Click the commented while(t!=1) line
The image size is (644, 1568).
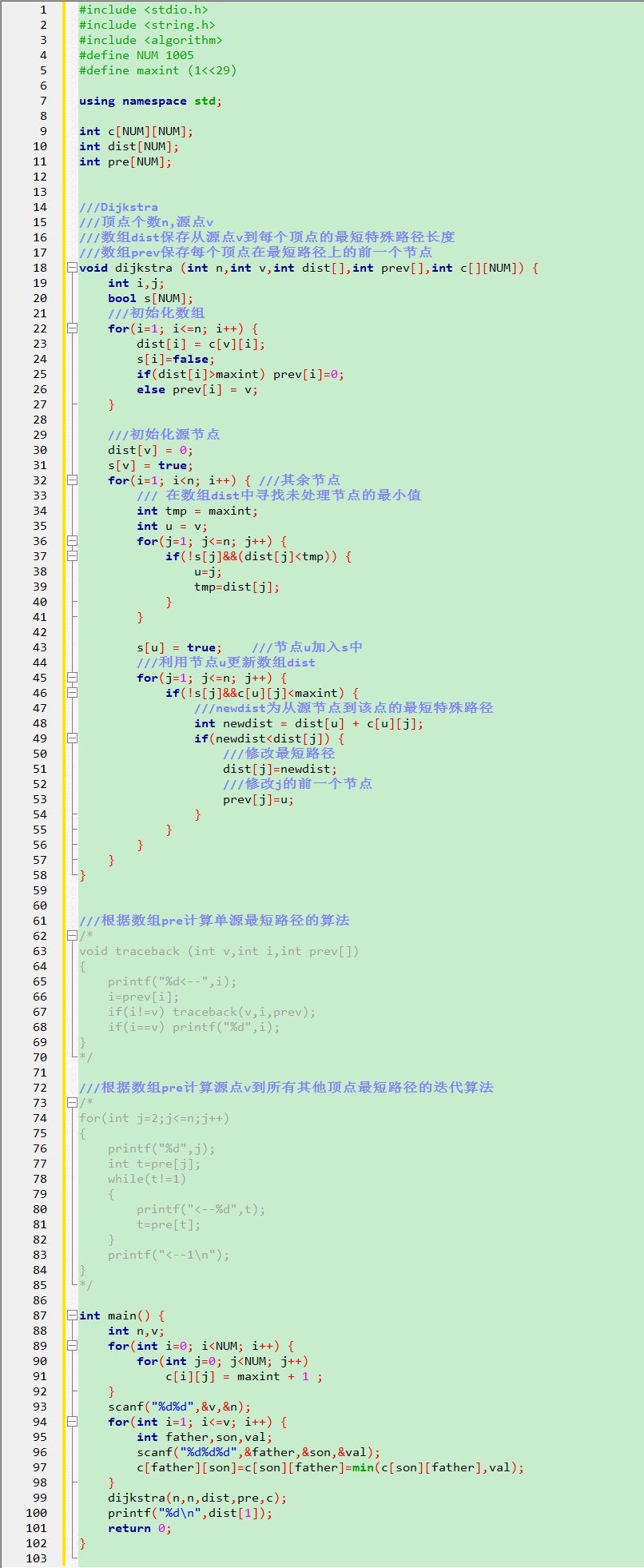click(147, 1179)
